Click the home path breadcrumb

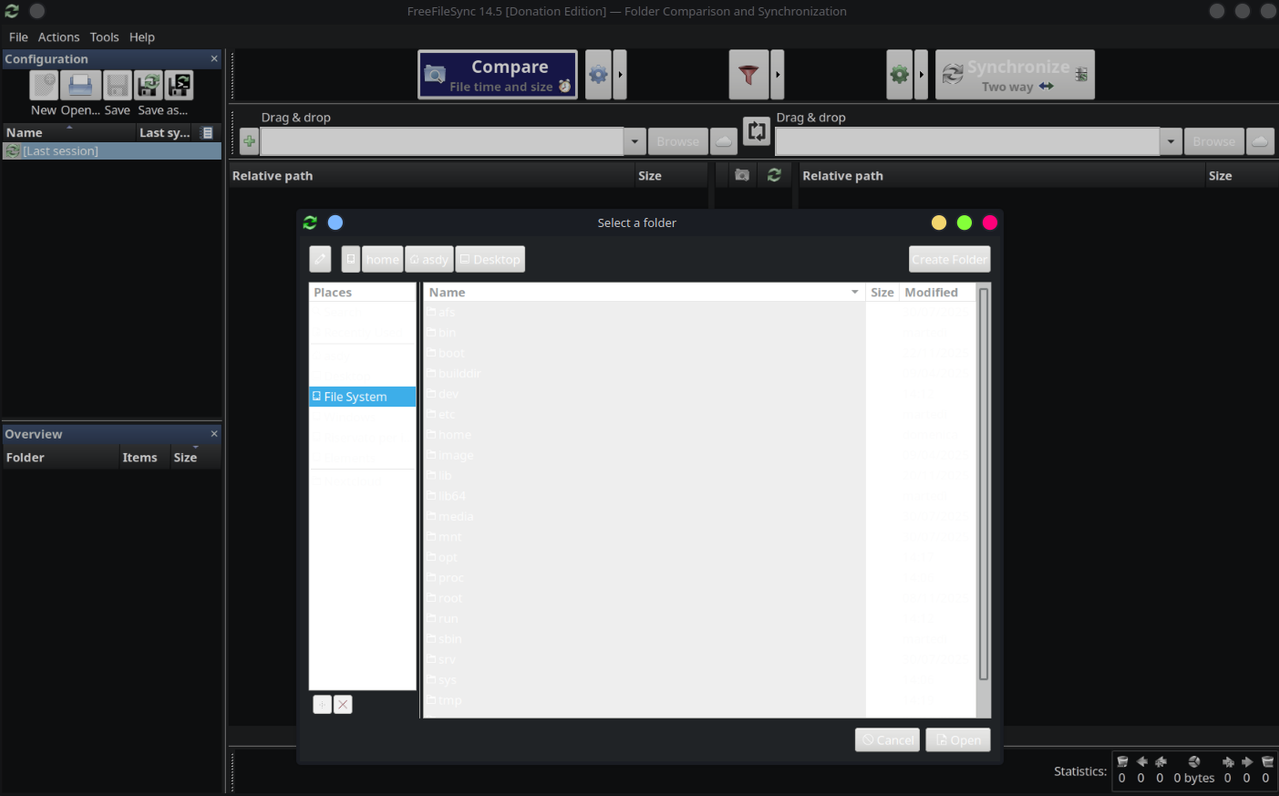pos(382,259)
